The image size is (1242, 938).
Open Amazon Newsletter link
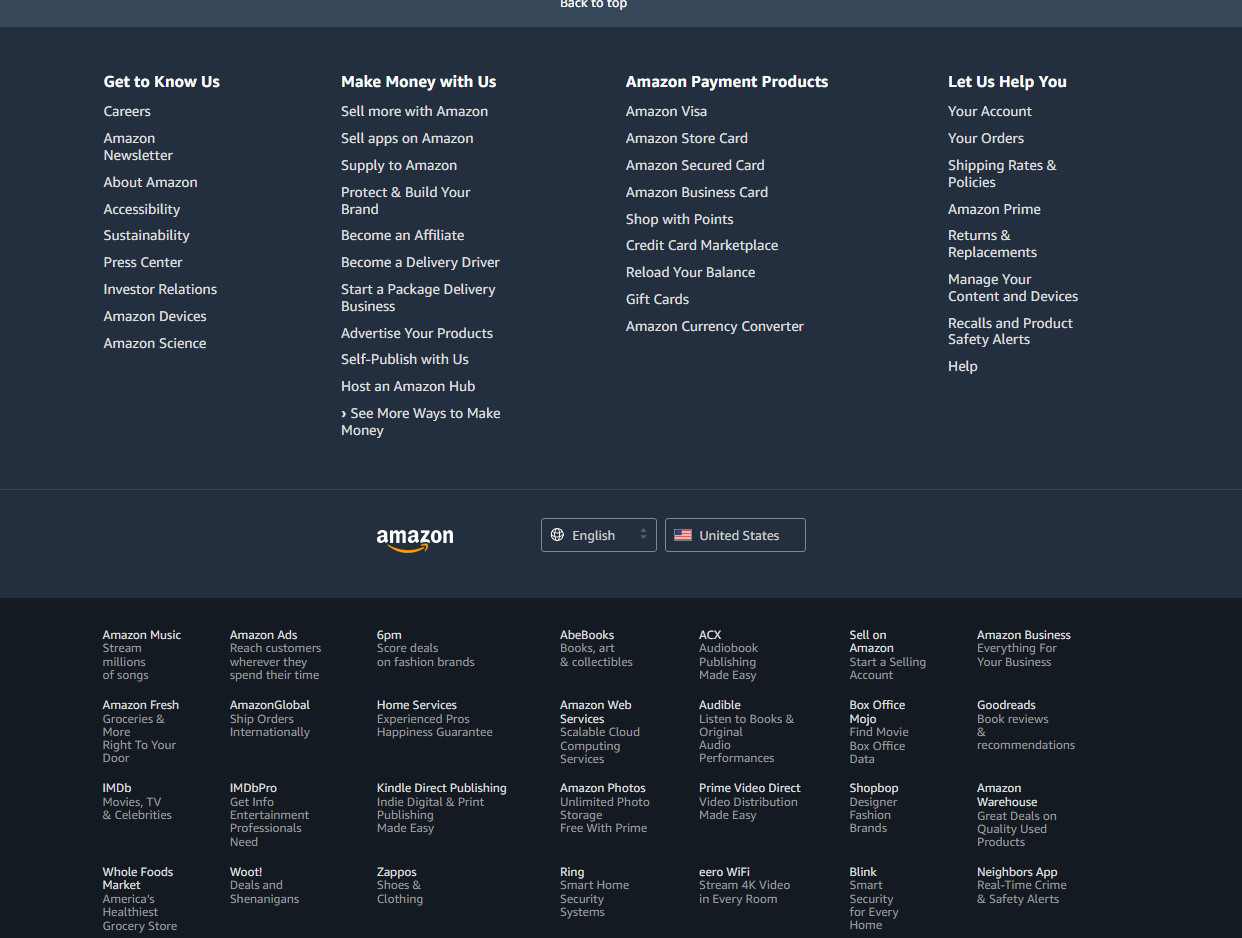pyautogui.click(x=138, y=147)
